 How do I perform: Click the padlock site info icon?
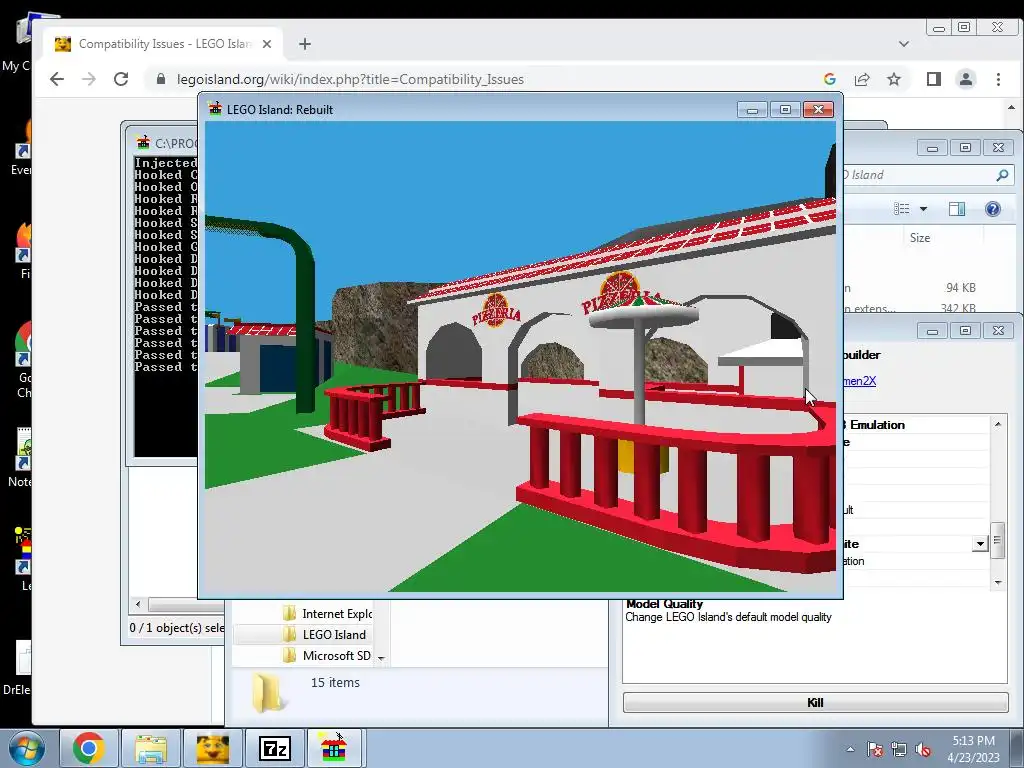(x=161, y=79)
